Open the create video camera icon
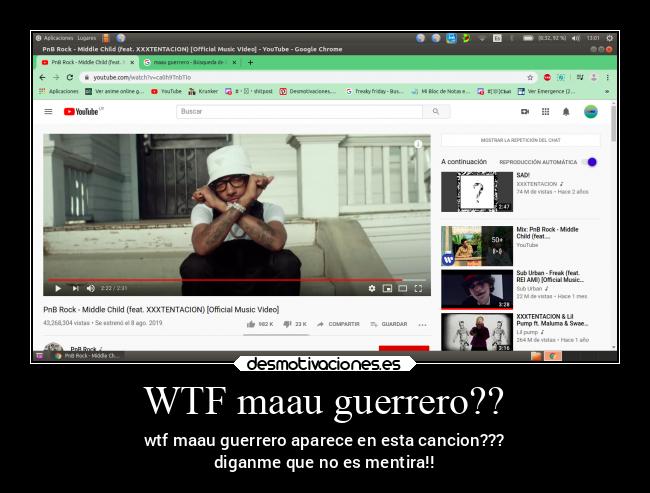The height and width of the screenshot is (493, 650). pos(525,112)
